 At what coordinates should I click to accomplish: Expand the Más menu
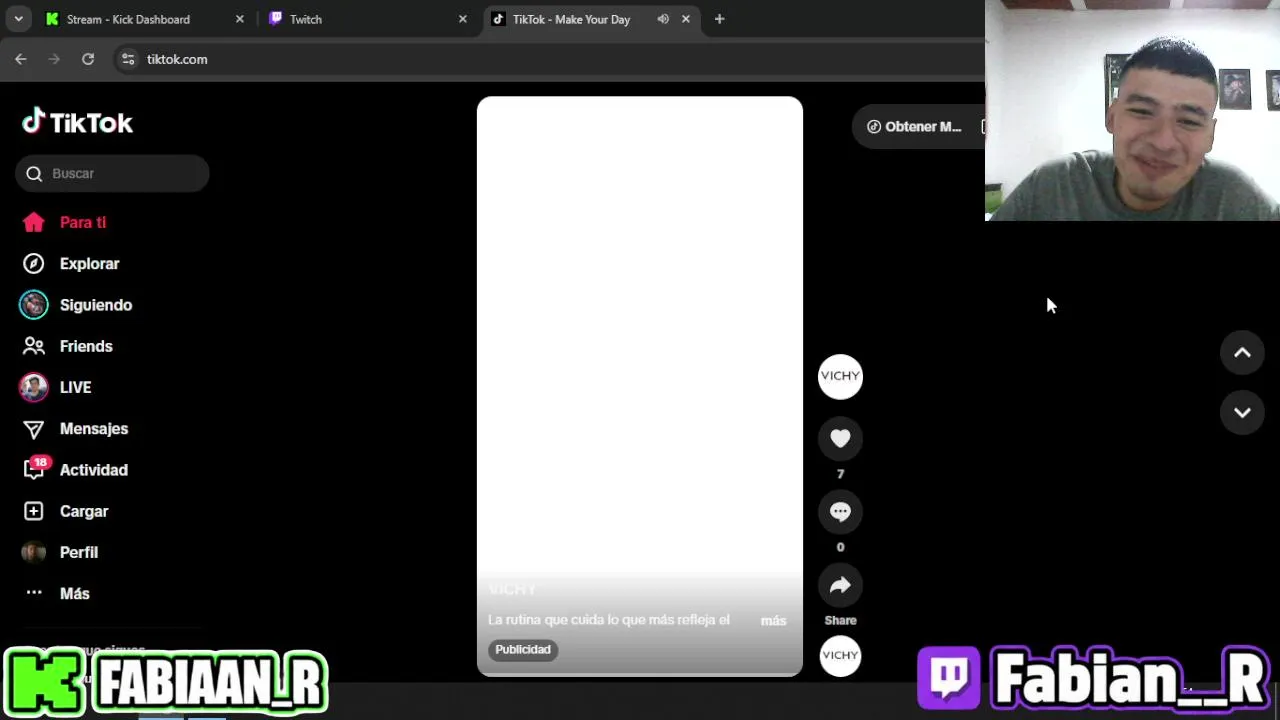tap(75, 593)
